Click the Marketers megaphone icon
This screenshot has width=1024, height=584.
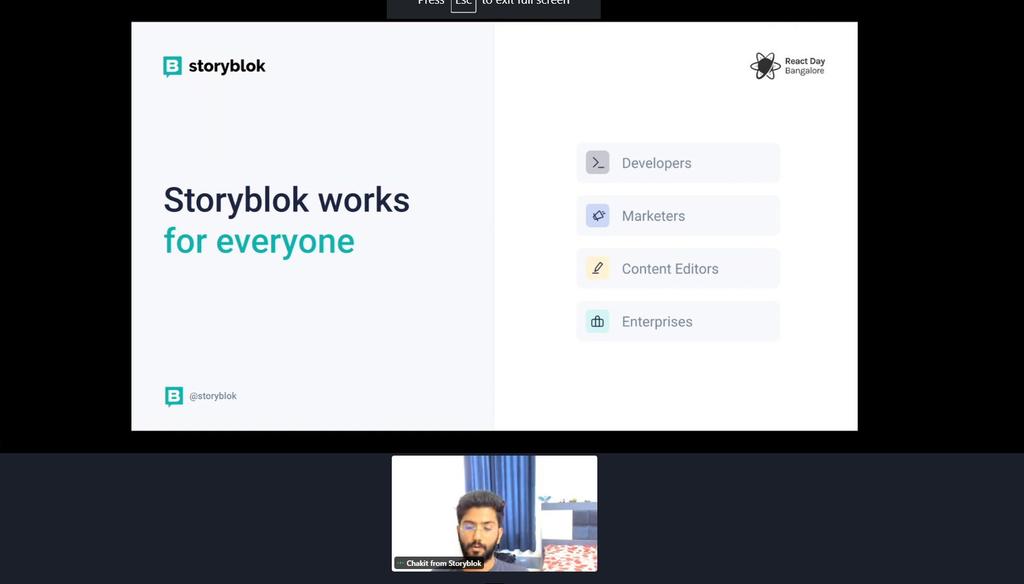[598, 216]
